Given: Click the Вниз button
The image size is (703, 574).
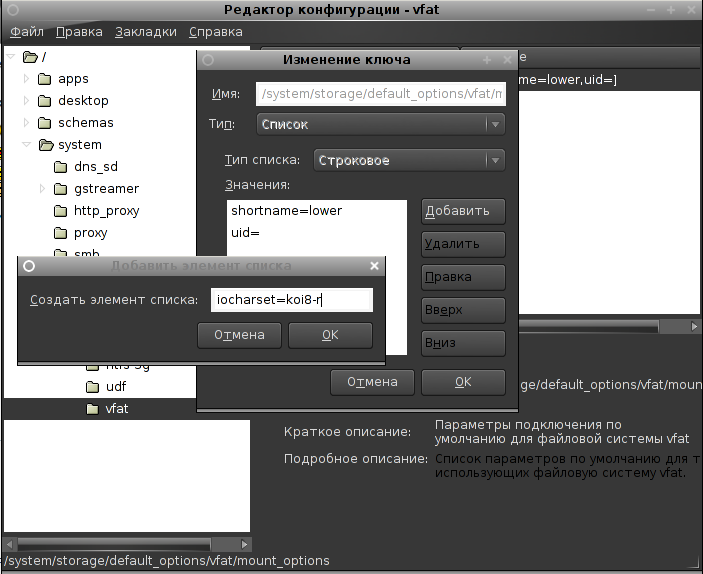Looking at the screenshot, I should 463,343.
